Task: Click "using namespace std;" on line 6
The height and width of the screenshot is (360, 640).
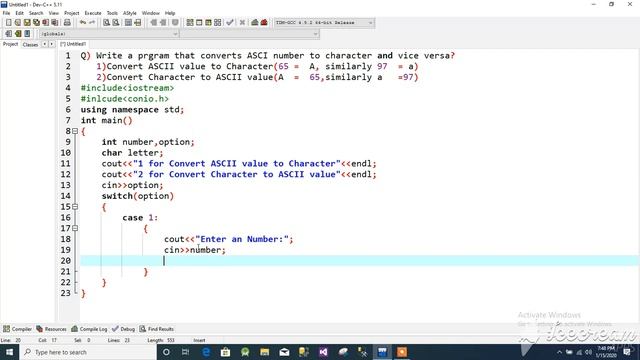Action: pyautogui.click(x=132, y=109)
